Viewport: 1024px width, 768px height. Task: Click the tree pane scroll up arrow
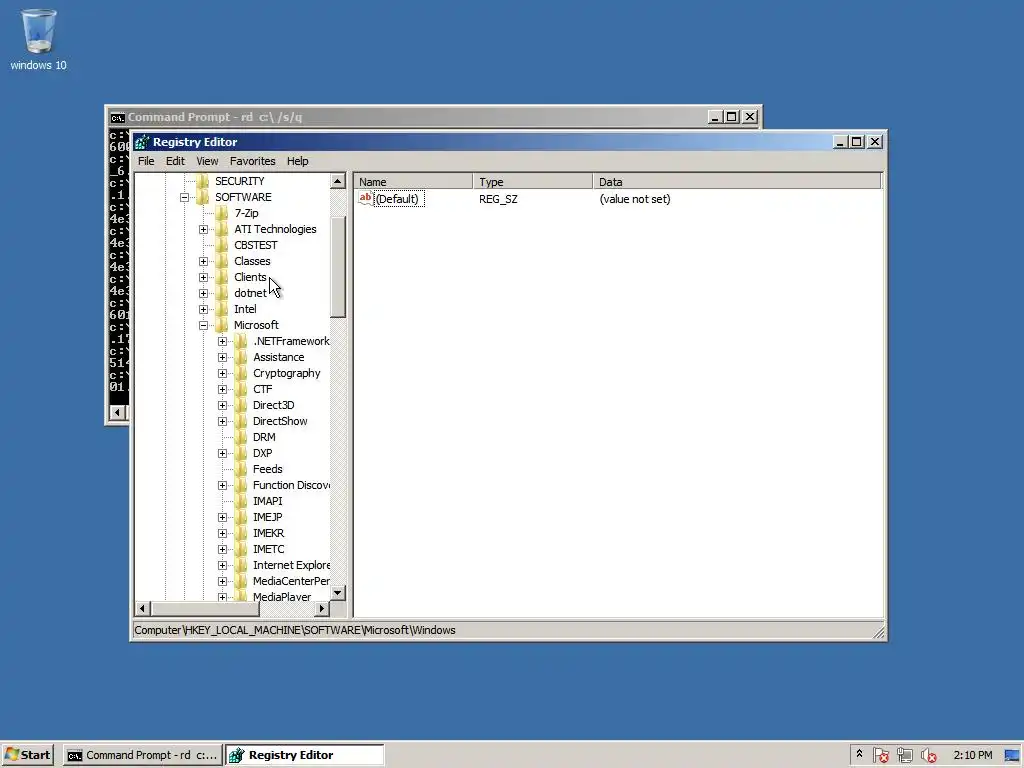point(338,181)
